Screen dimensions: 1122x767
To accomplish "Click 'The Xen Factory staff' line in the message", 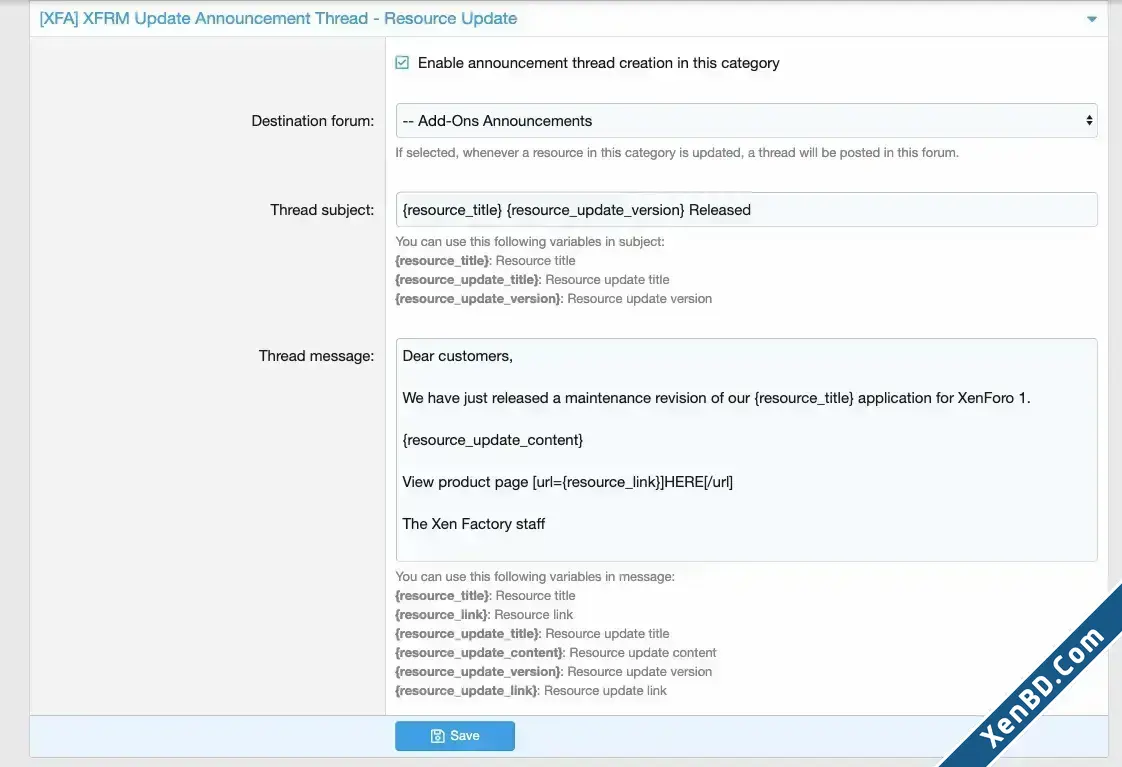I will pyautogui.click(x=474, y=524).
